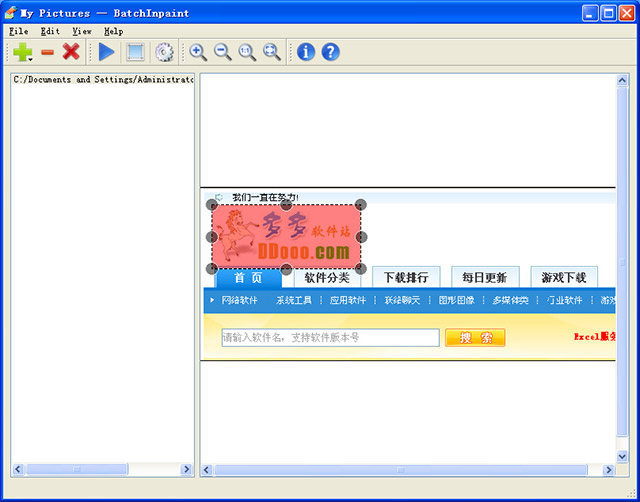
Task: Click the Zoom In magnifier icon
Action: (x=198, y=52)
